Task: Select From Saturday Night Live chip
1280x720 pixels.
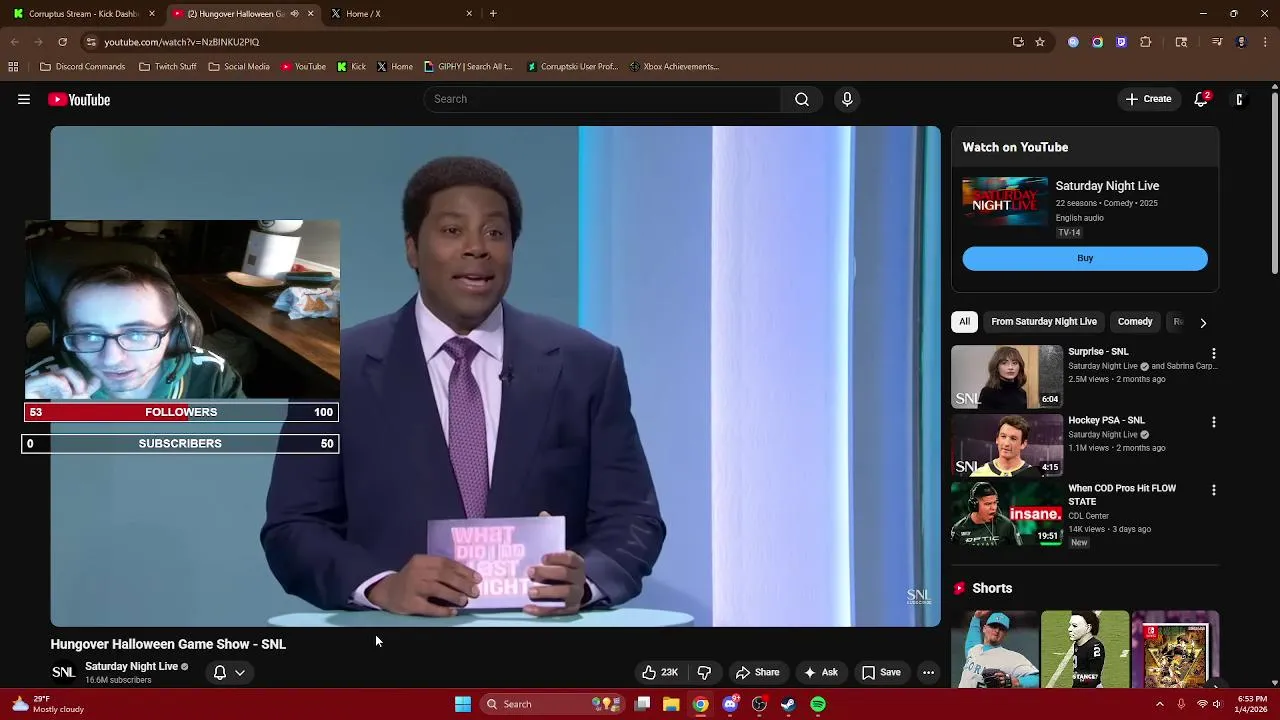Action: click(x=1044, y=322)
